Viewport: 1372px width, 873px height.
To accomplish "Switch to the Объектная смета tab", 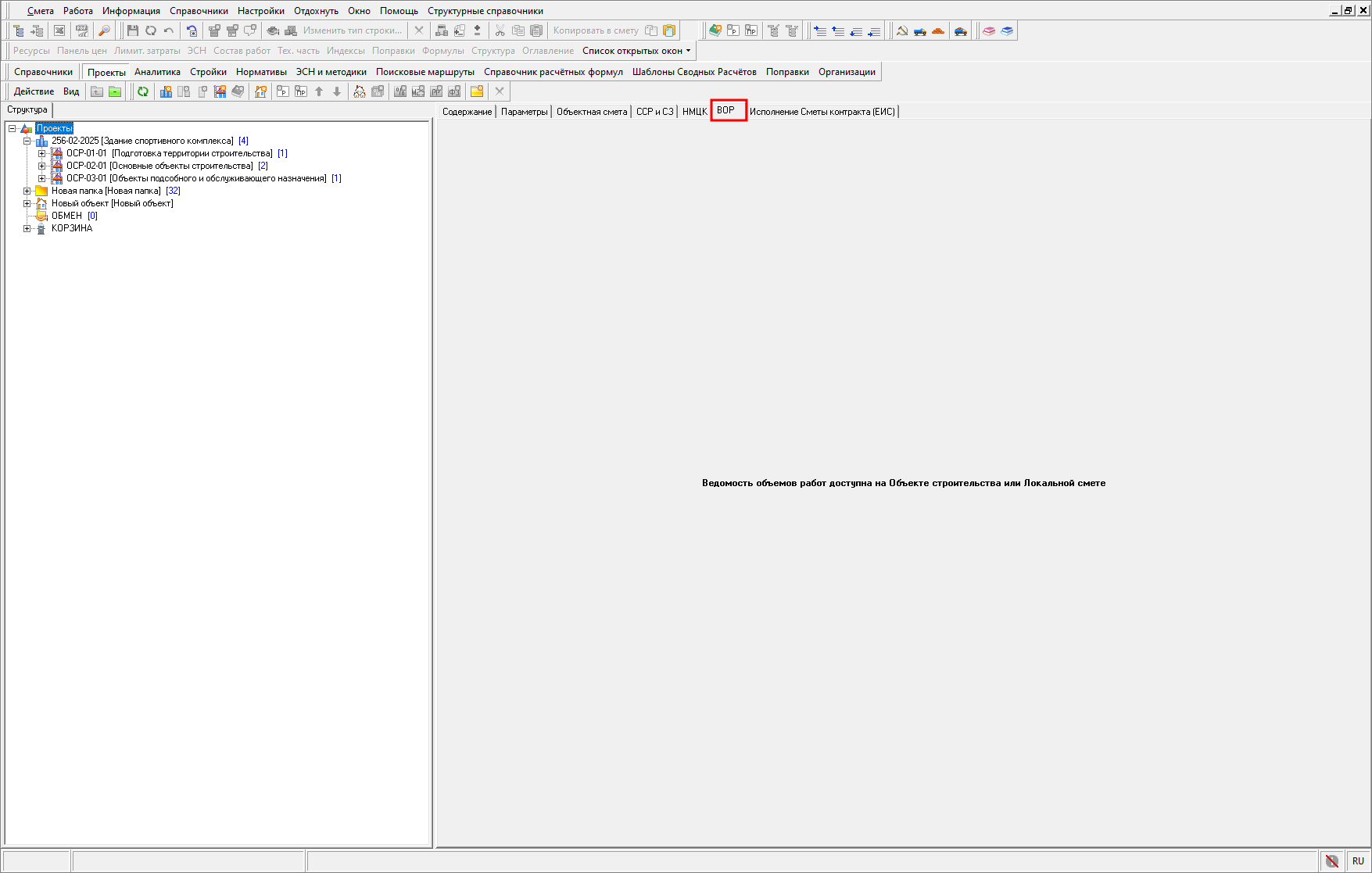I will coord(592,112).
